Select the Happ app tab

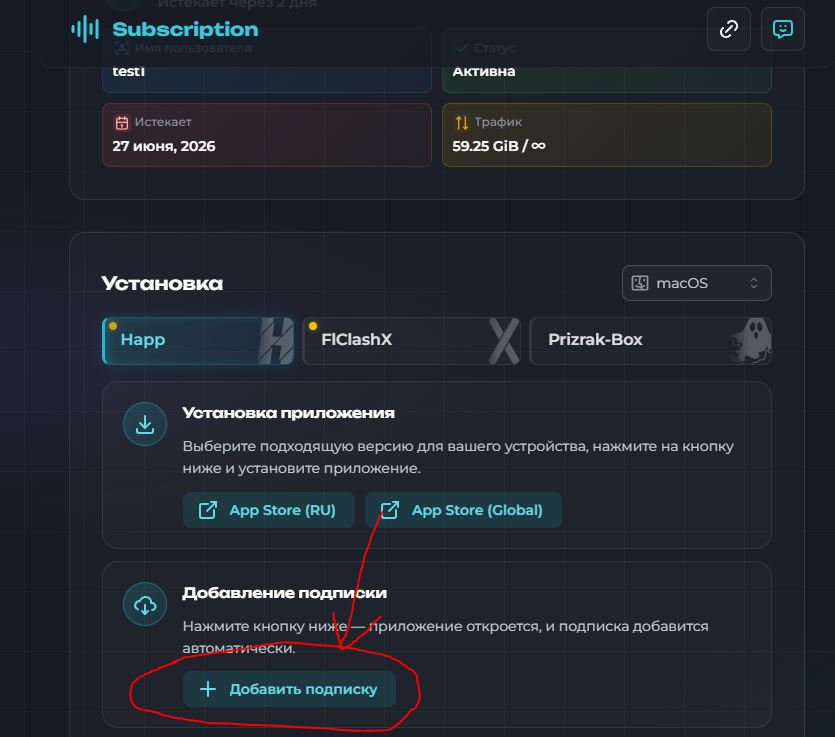coord(198,341)
